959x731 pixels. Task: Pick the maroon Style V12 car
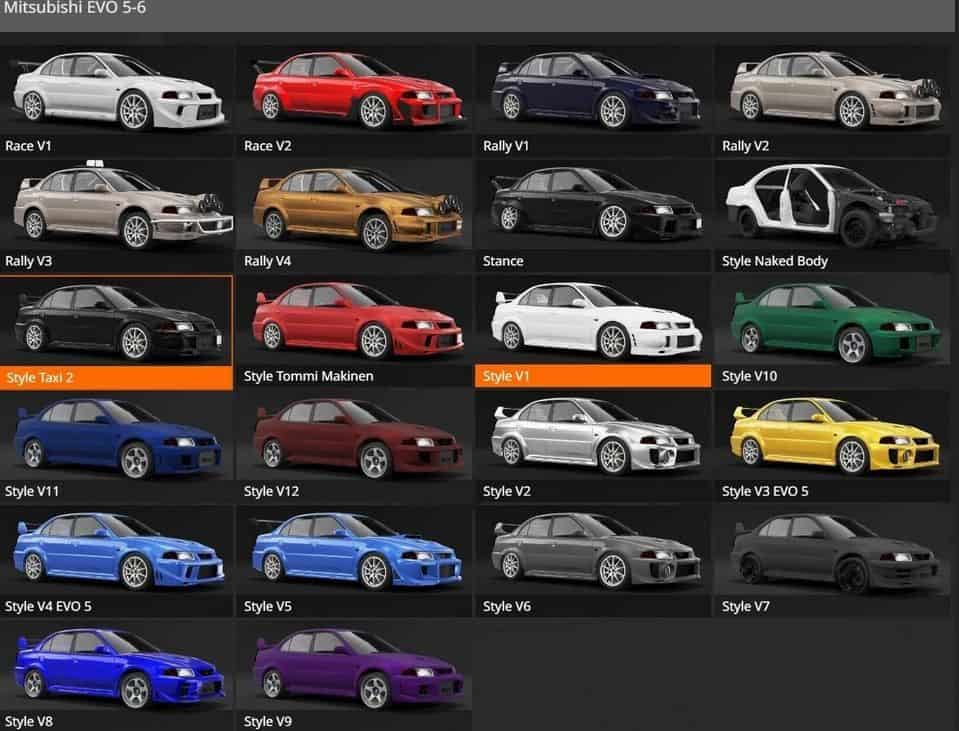(356, 436)
